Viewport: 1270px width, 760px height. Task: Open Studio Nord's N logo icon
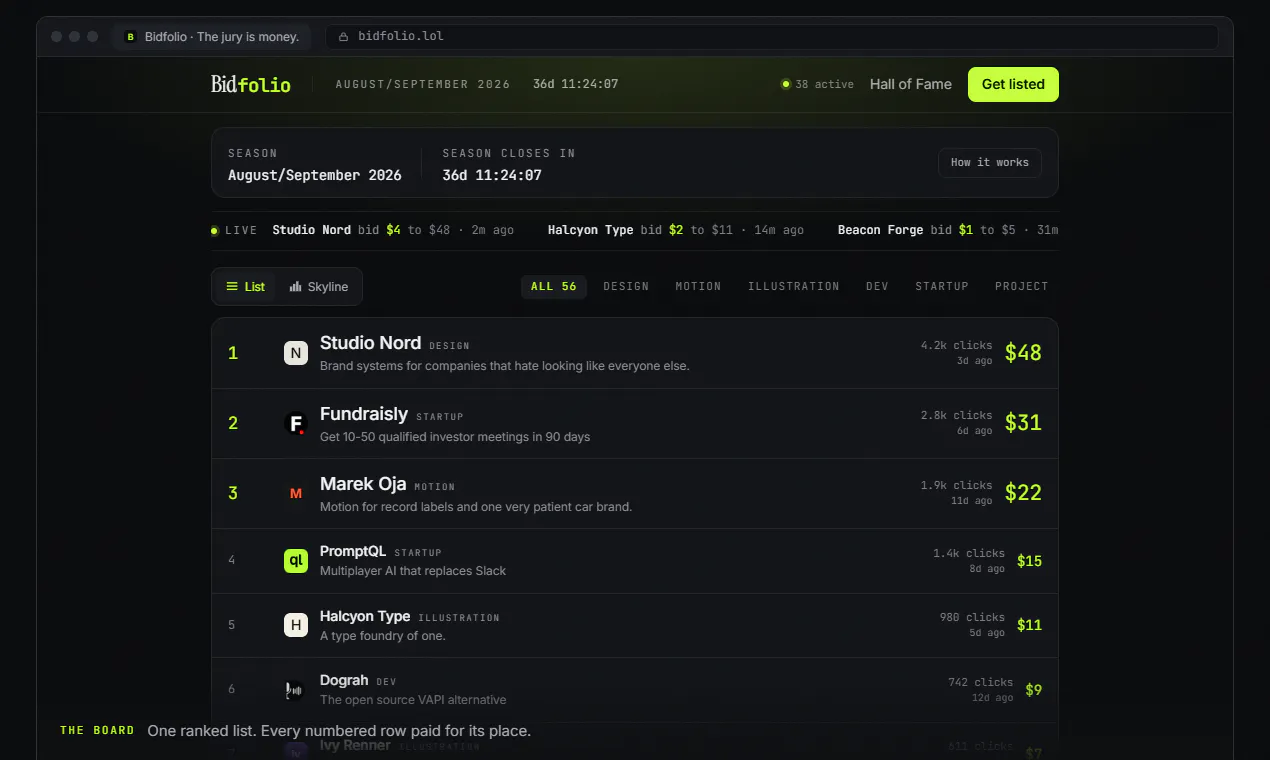(x=296, y=353)
